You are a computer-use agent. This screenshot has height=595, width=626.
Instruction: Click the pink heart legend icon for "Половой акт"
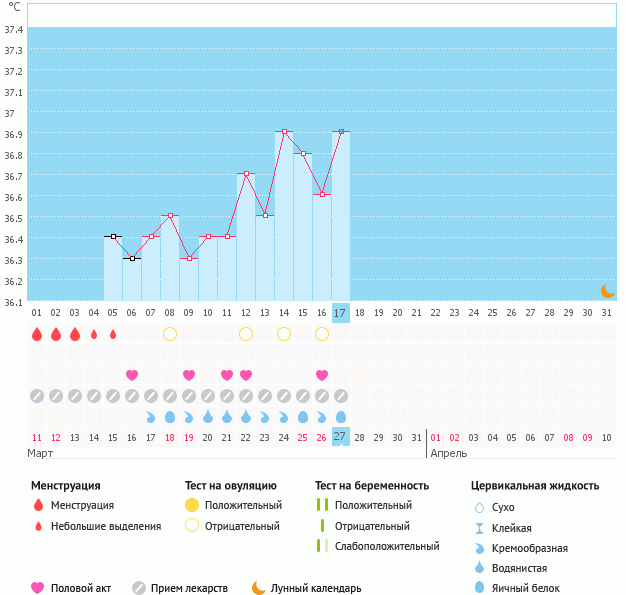click(38, 588)
